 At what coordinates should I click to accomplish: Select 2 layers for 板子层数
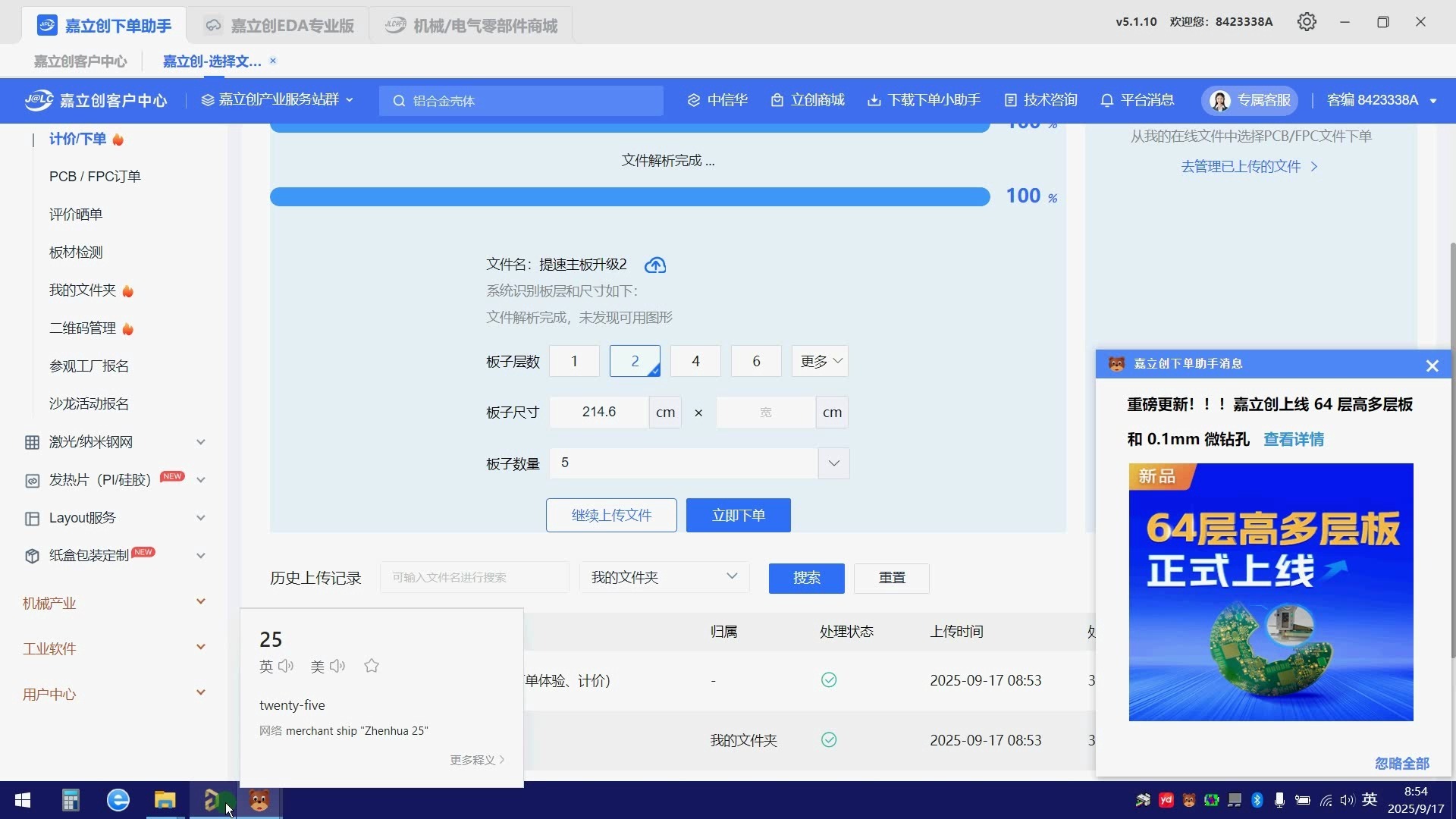635,361
